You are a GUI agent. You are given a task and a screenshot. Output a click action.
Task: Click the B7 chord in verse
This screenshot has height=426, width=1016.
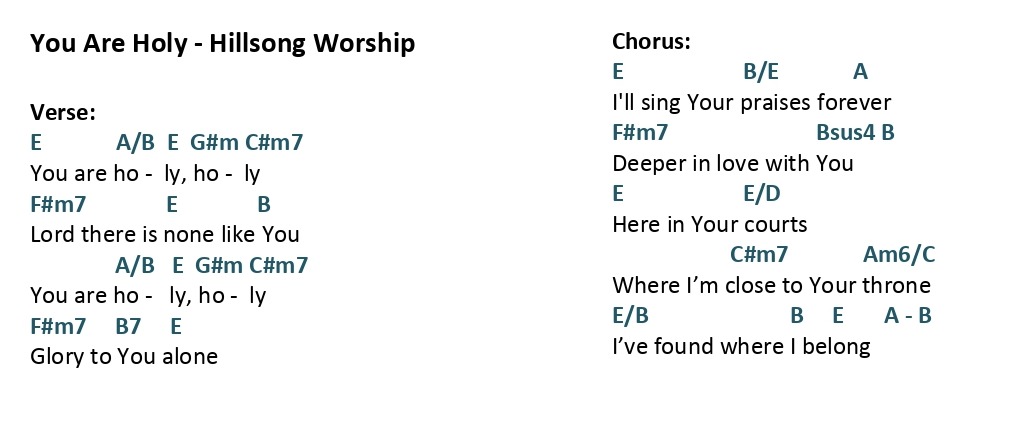(x=128, y=326)
